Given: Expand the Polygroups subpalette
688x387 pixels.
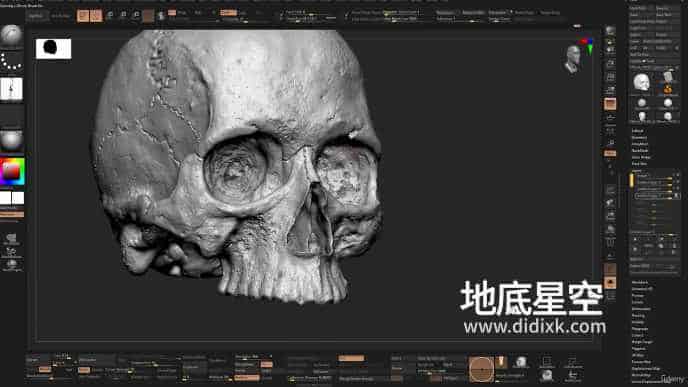Looking at the screenshot, I should click(640, 329).
